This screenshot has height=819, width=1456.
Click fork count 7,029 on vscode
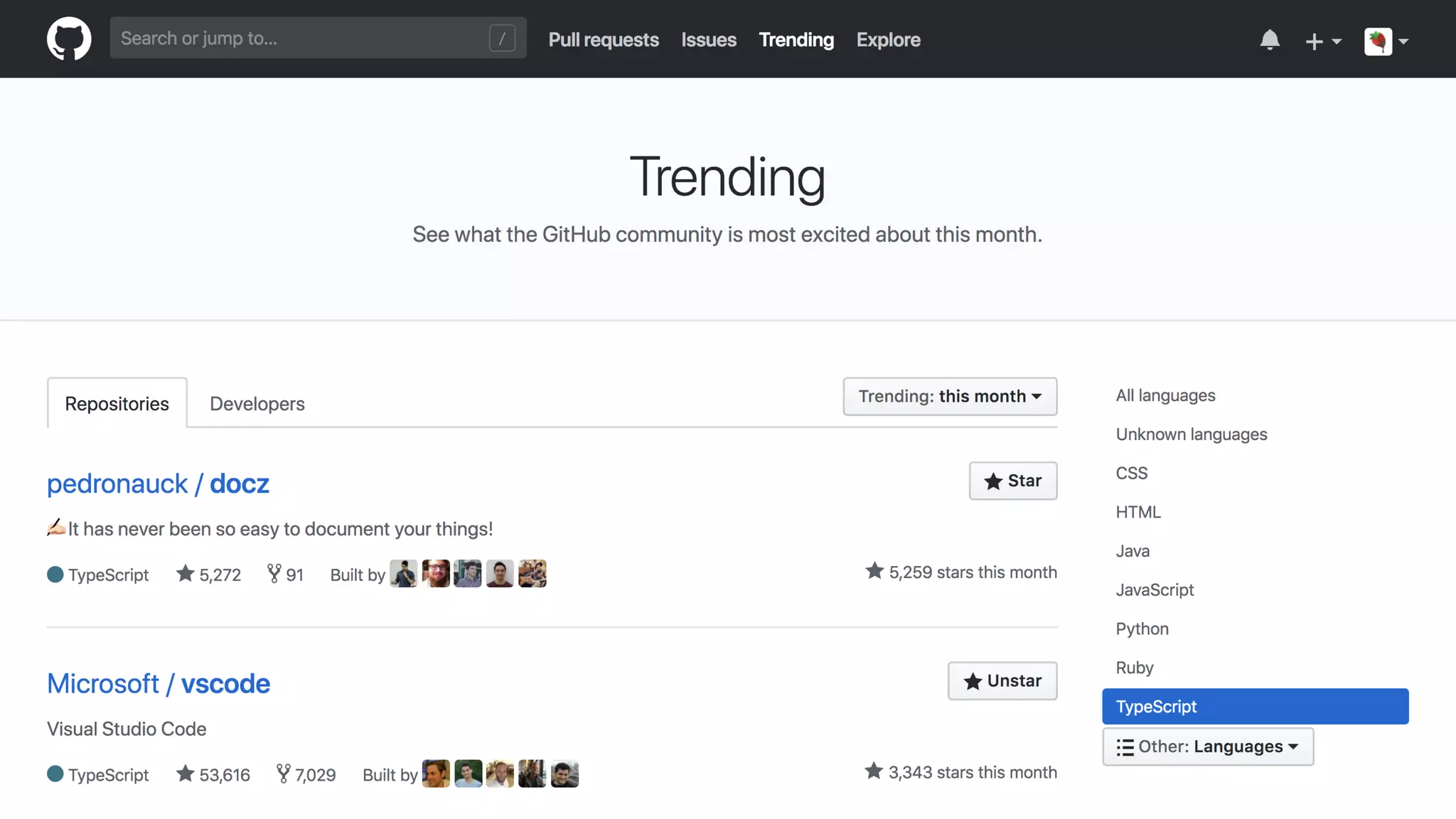pos(306,774)
